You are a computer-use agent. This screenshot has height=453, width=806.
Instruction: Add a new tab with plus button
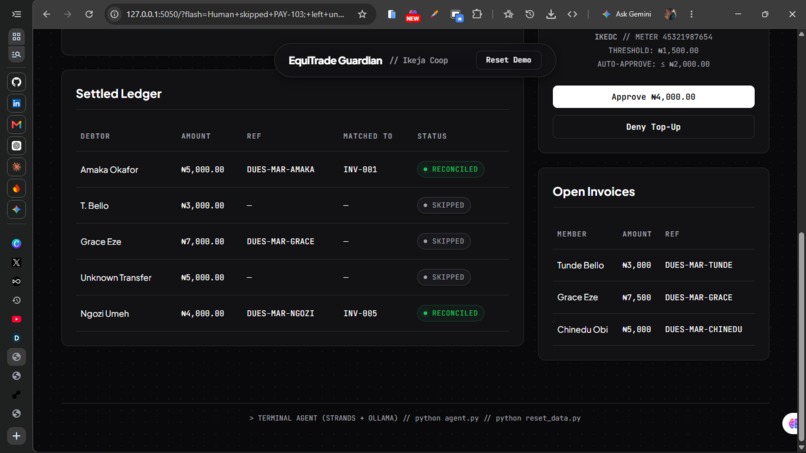tap(16, 436)
